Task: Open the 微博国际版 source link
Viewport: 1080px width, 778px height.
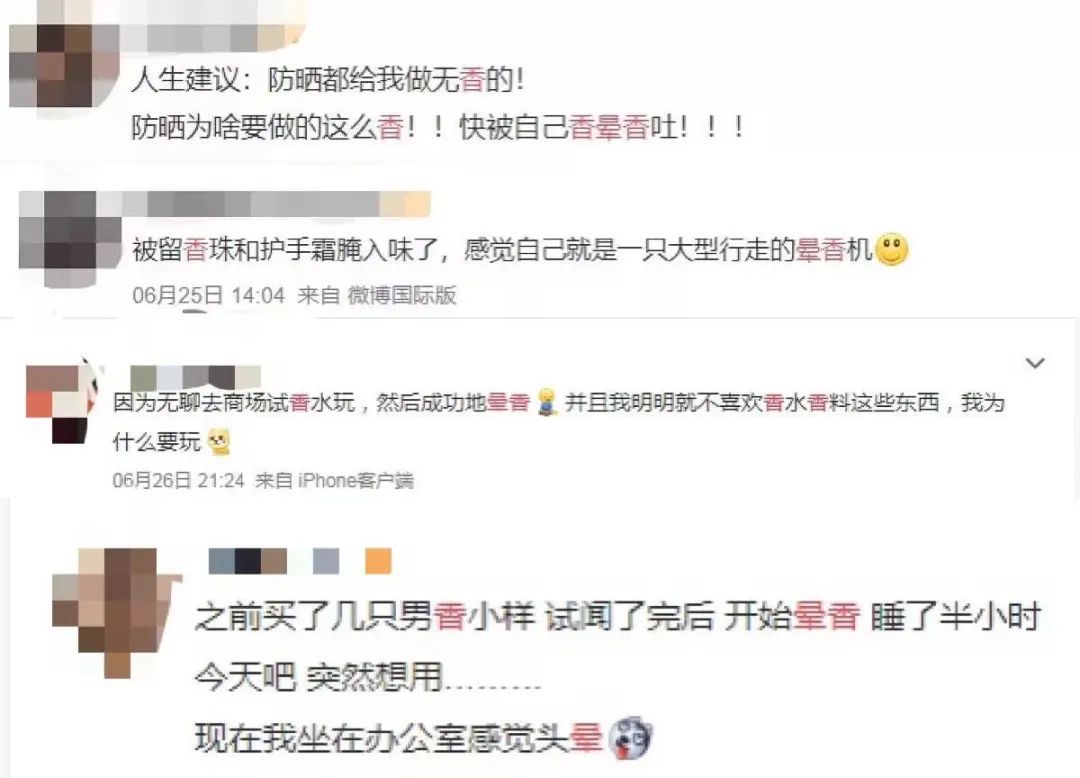Action: [x=402, y=295]
